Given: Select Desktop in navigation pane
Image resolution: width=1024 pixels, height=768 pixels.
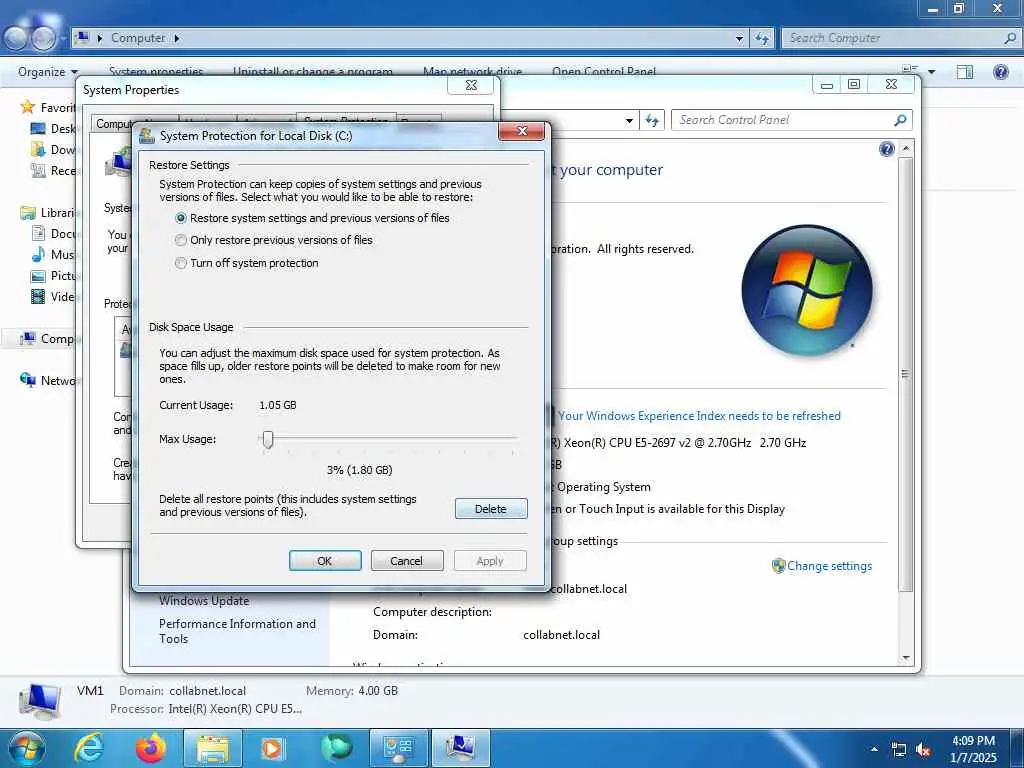Looking at the screenshot, I should click(54, 129).
